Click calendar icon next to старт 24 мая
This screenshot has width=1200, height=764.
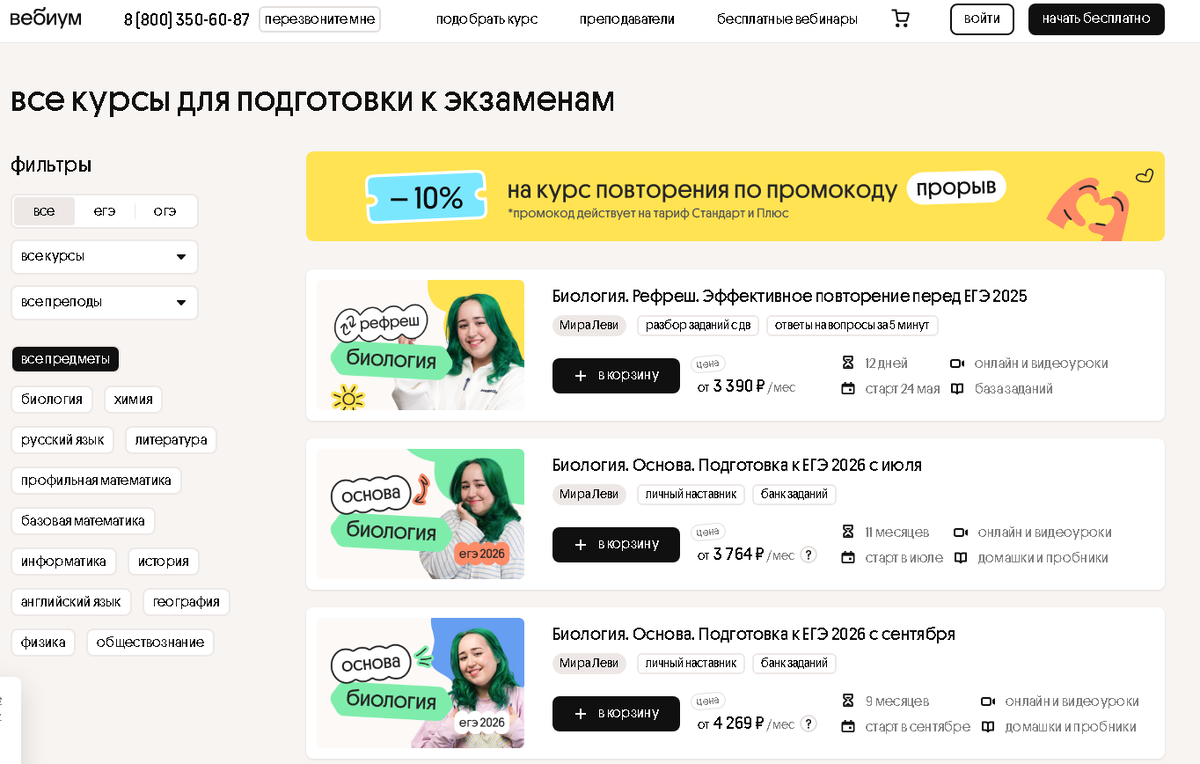(848, 389)
